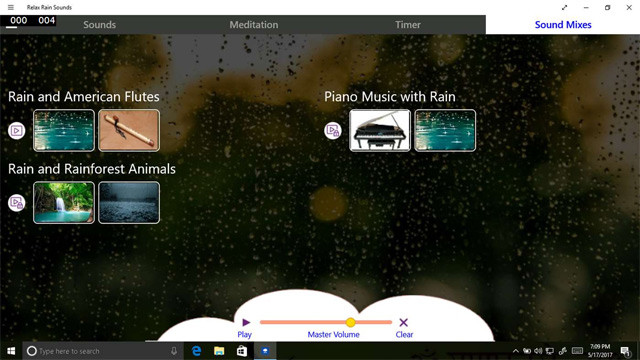
Task: Click the Rain and American Flutes title
Action: coord(84,97)
